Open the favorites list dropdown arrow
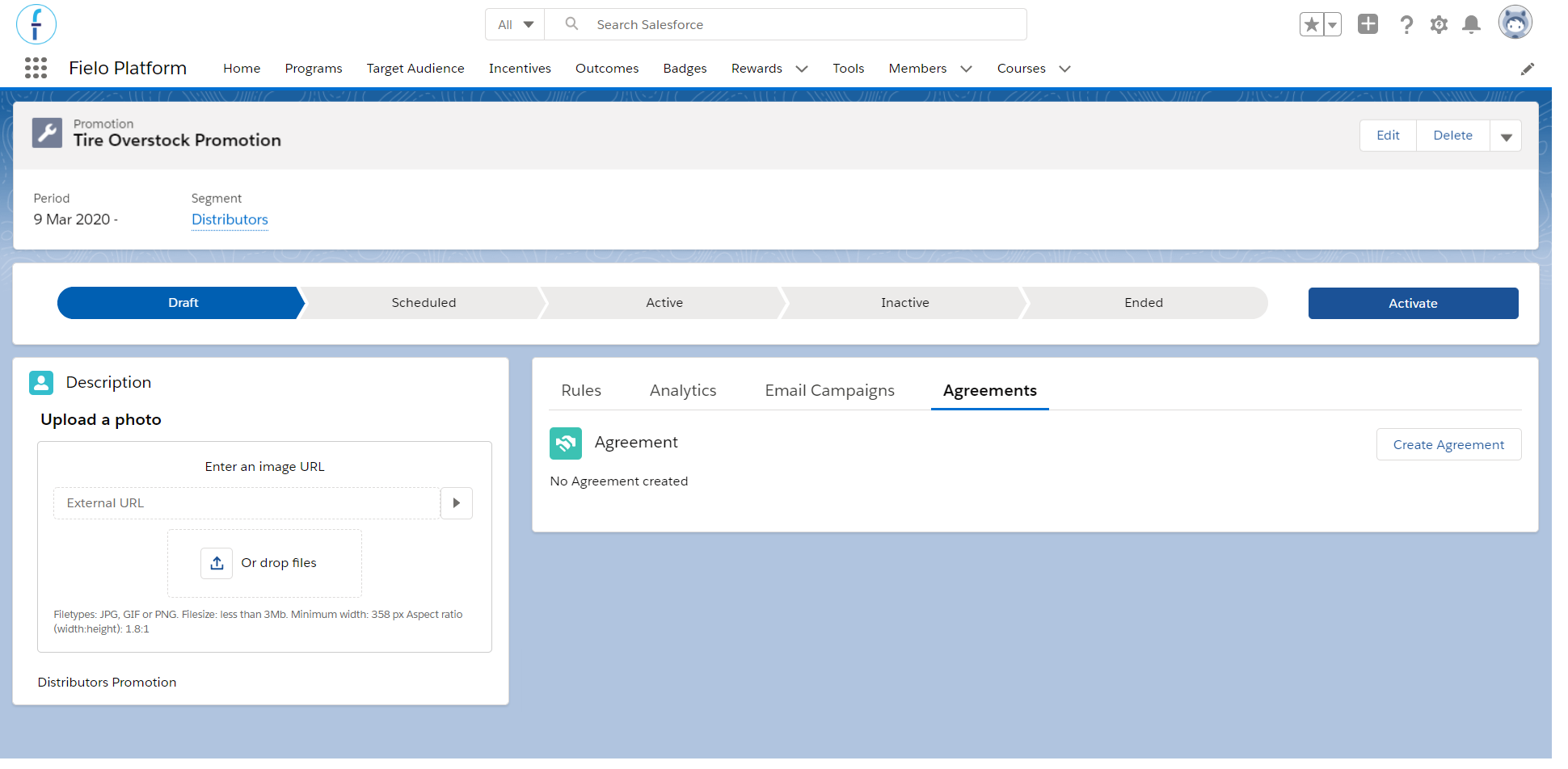1568x769 pixels. click(1333, 24)
